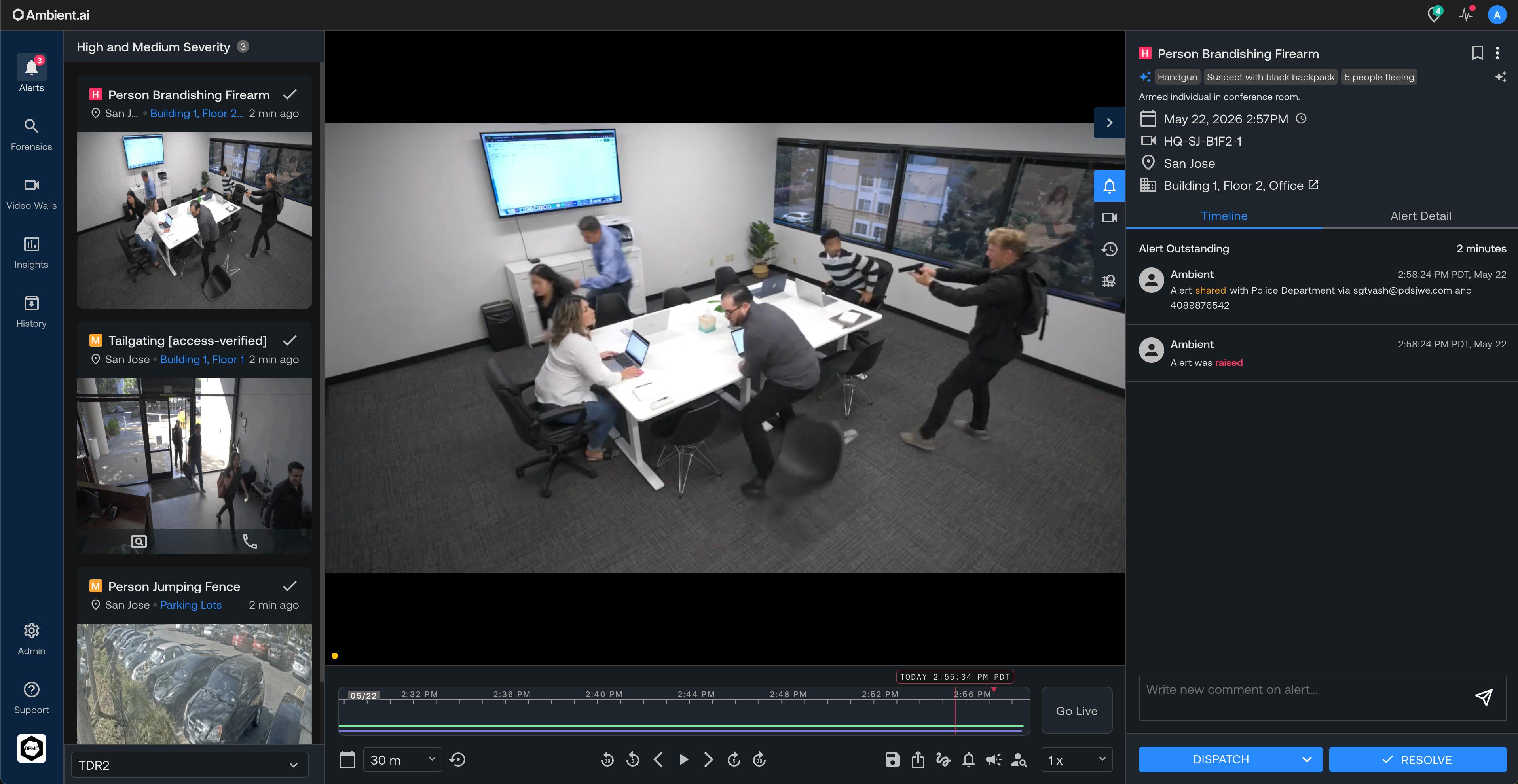Image resolution: width=1518 pixels, height=784 pixels.
Task: Click the AI sparkle icon right of tags
Action: pyautogui.click(x=1500, y=77)
